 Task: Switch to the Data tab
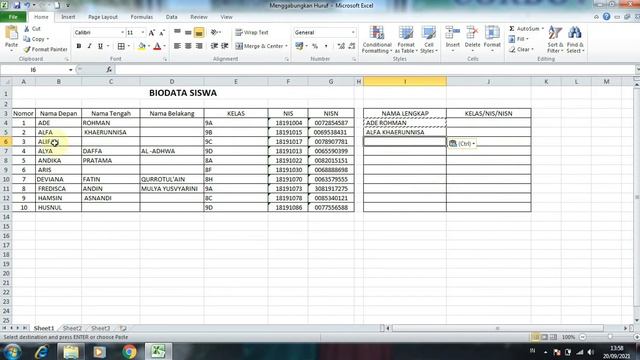point(171,17)
